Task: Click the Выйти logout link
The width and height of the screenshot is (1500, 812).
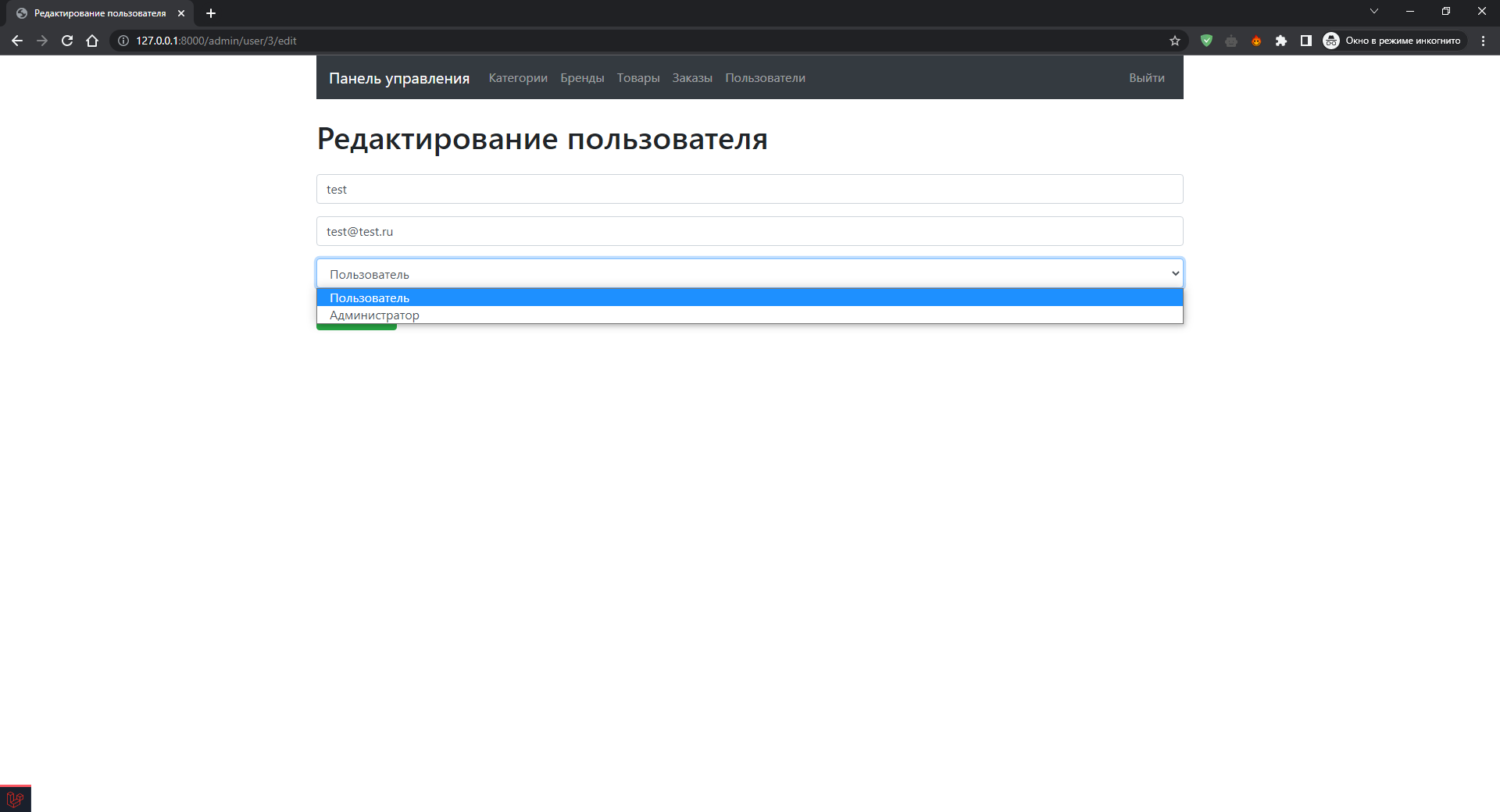Action: [1146, 77]
